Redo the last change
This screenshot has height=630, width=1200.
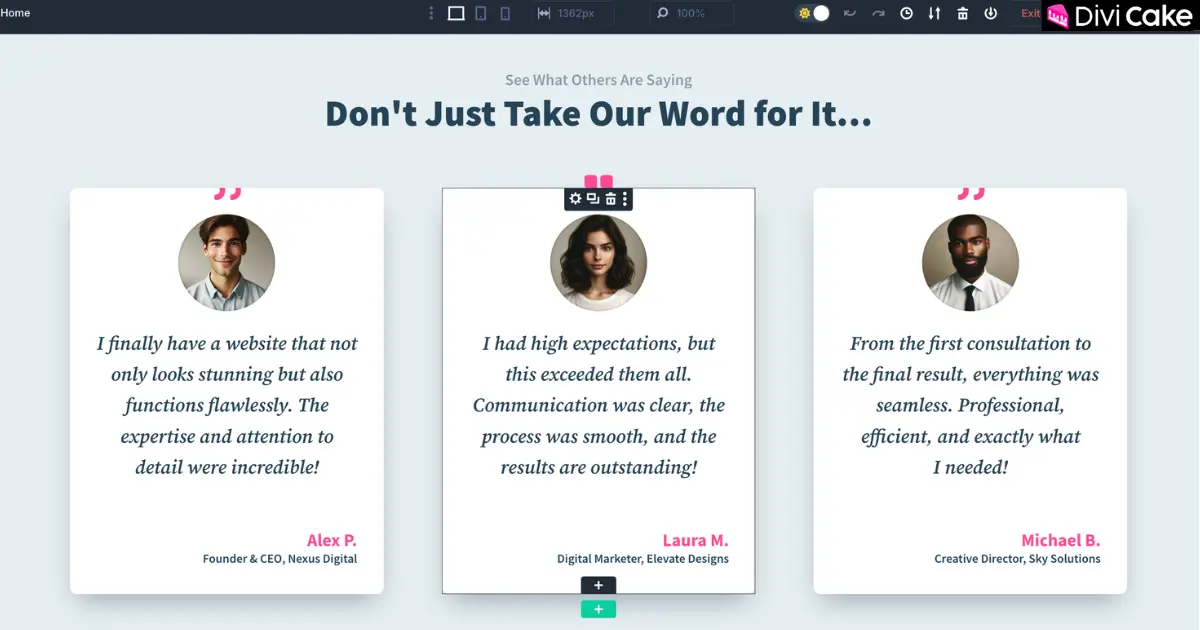click(x=878, y=13)
